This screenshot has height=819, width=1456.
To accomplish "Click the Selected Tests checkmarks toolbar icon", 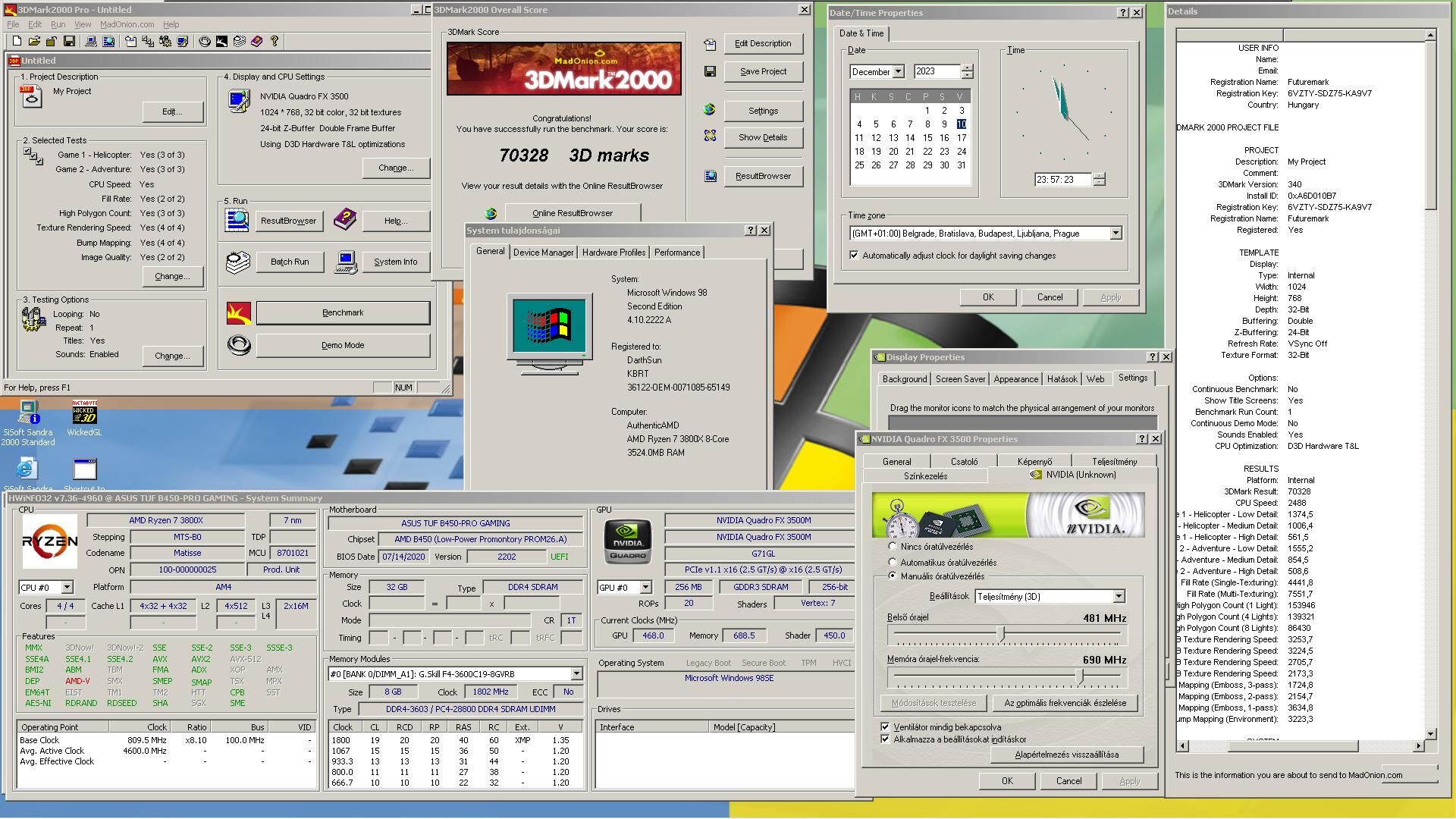I will pyautogui.click(x=148, y=41).
